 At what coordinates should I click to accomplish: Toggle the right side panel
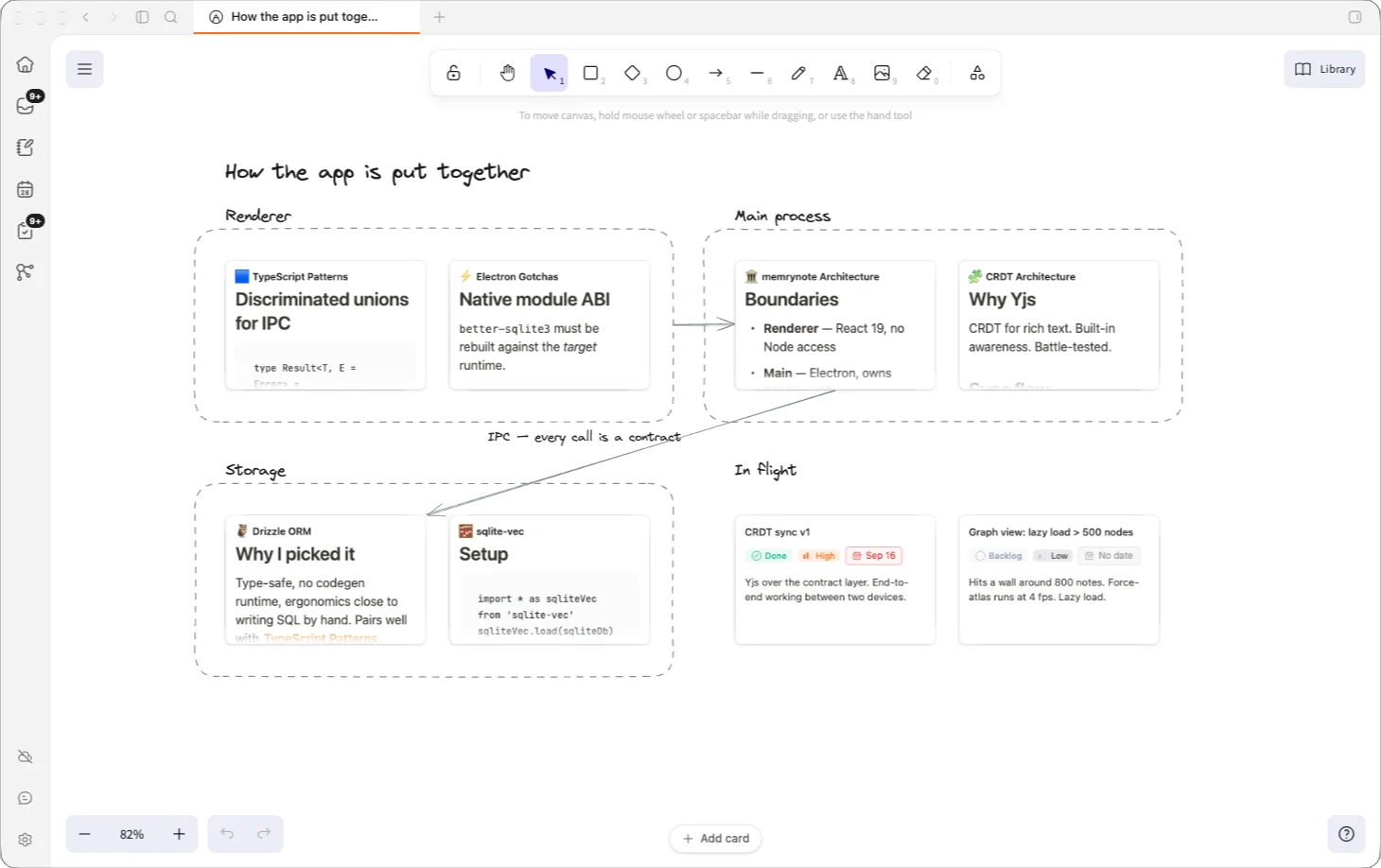click(x=1355, y=17)
